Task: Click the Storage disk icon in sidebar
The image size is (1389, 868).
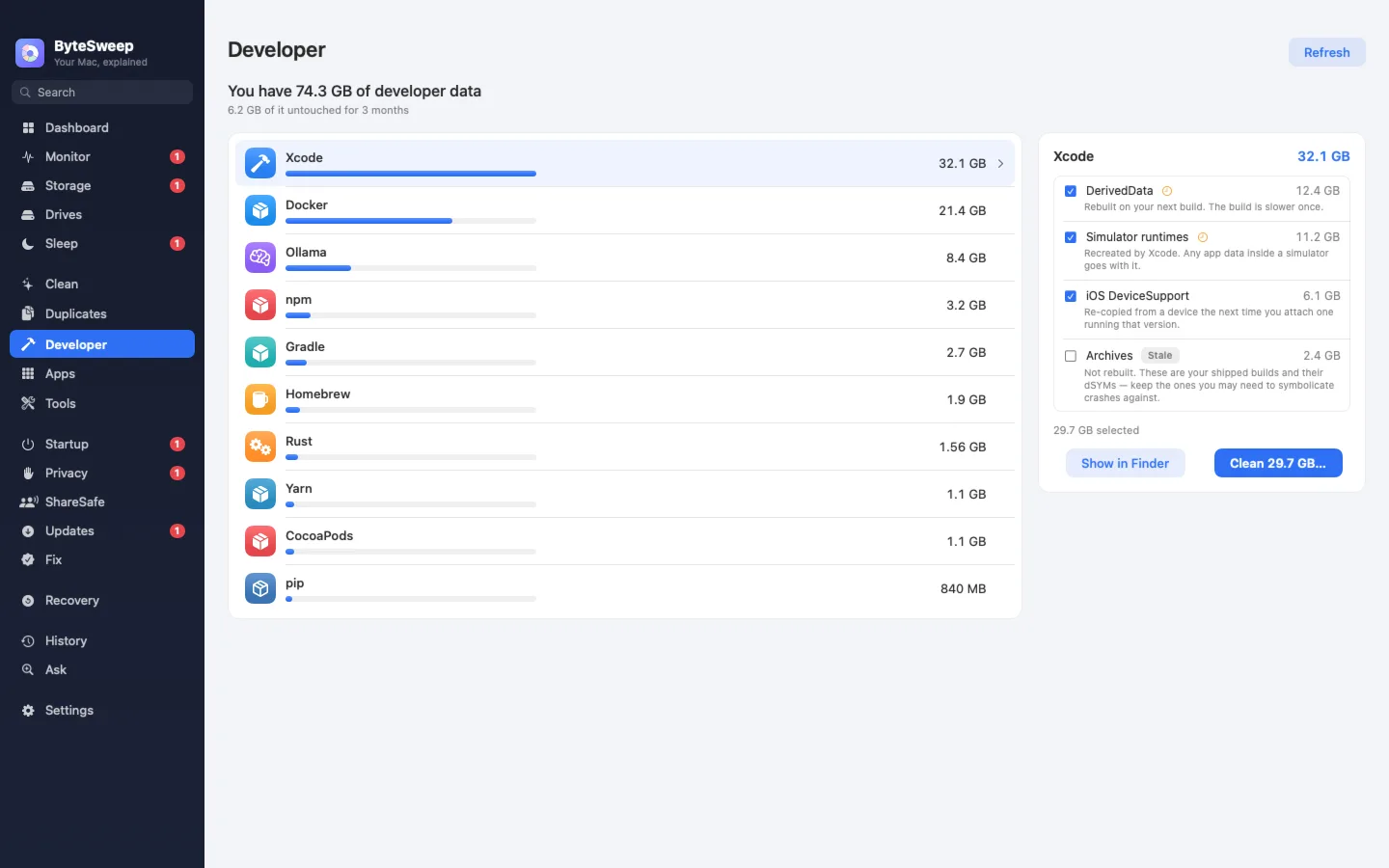Action: (x=28, y=185)
